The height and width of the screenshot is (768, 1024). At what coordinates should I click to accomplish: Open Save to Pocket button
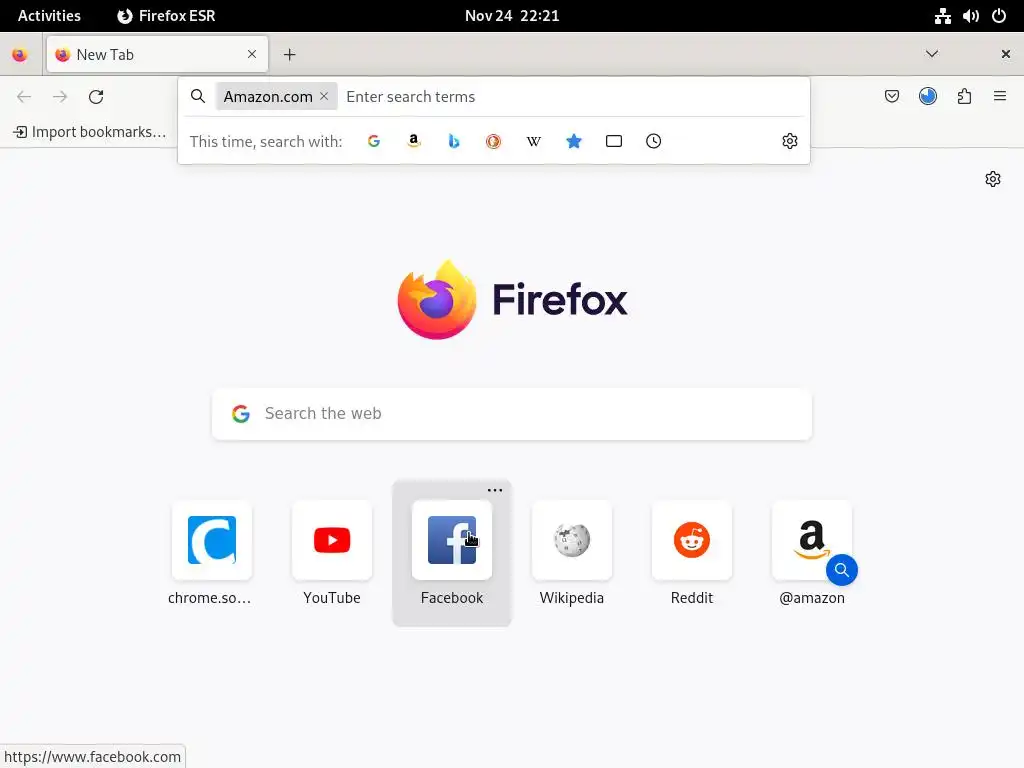891,97
